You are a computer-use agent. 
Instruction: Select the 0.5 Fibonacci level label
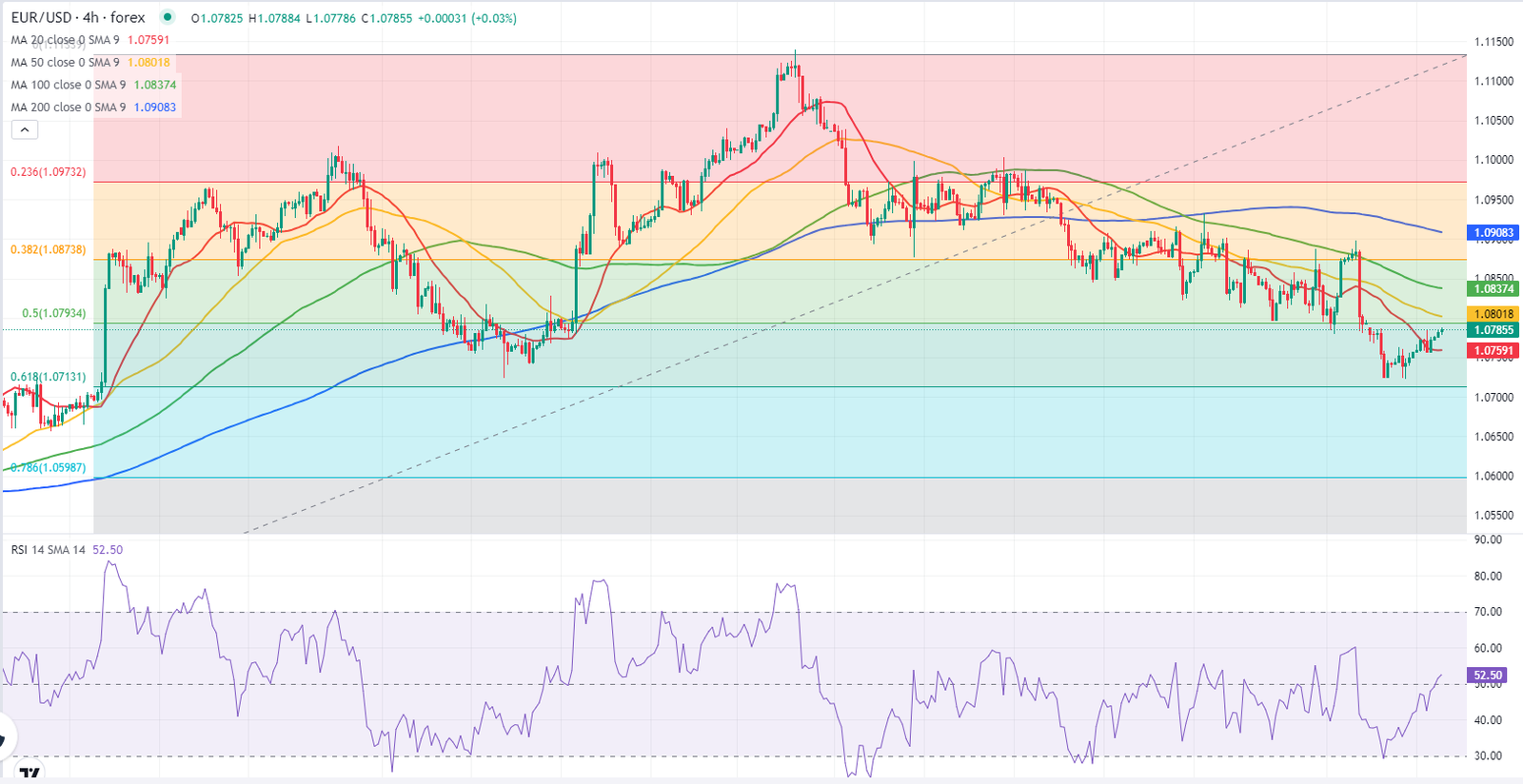point(53,313)
